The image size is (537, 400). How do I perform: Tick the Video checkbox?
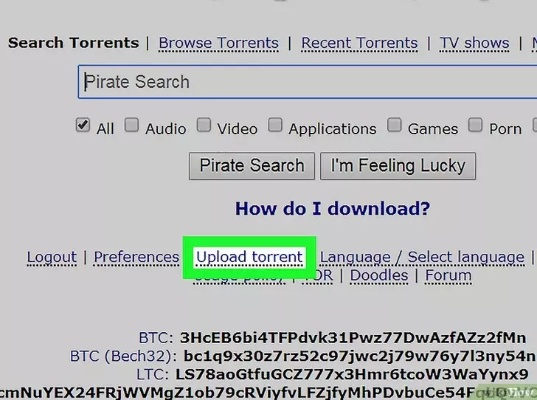coord(204,125)
